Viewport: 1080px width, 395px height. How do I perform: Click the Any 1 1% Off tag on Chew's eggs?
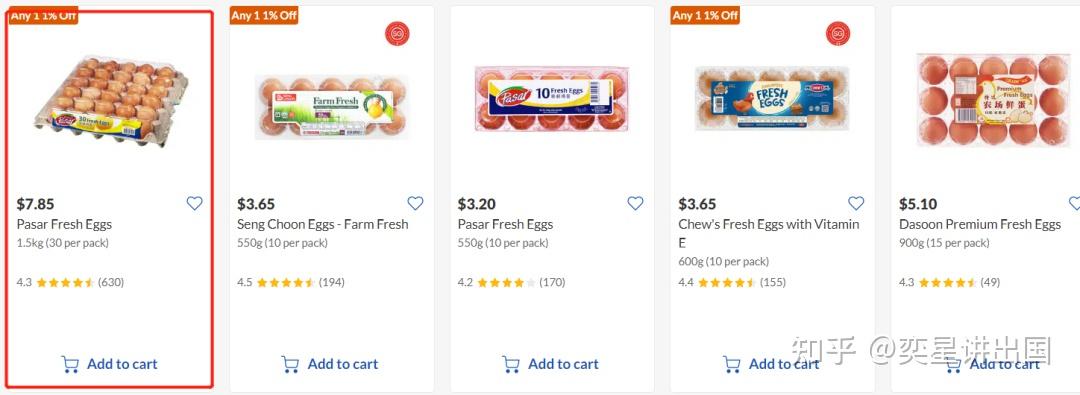tap(705, 15)
